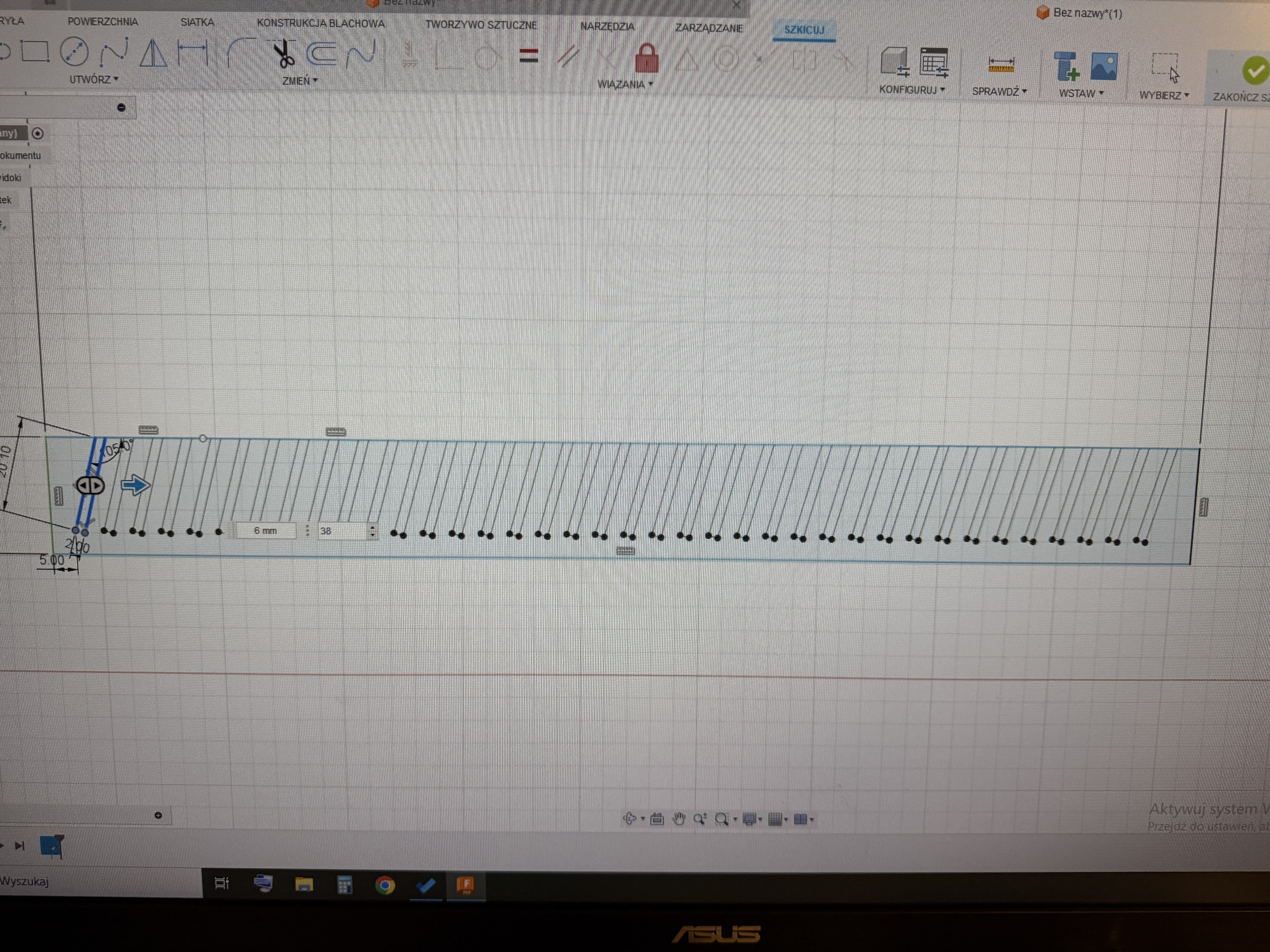Expand the display settings dropdown arrow
1270x952 pixels.
point(760,819)
